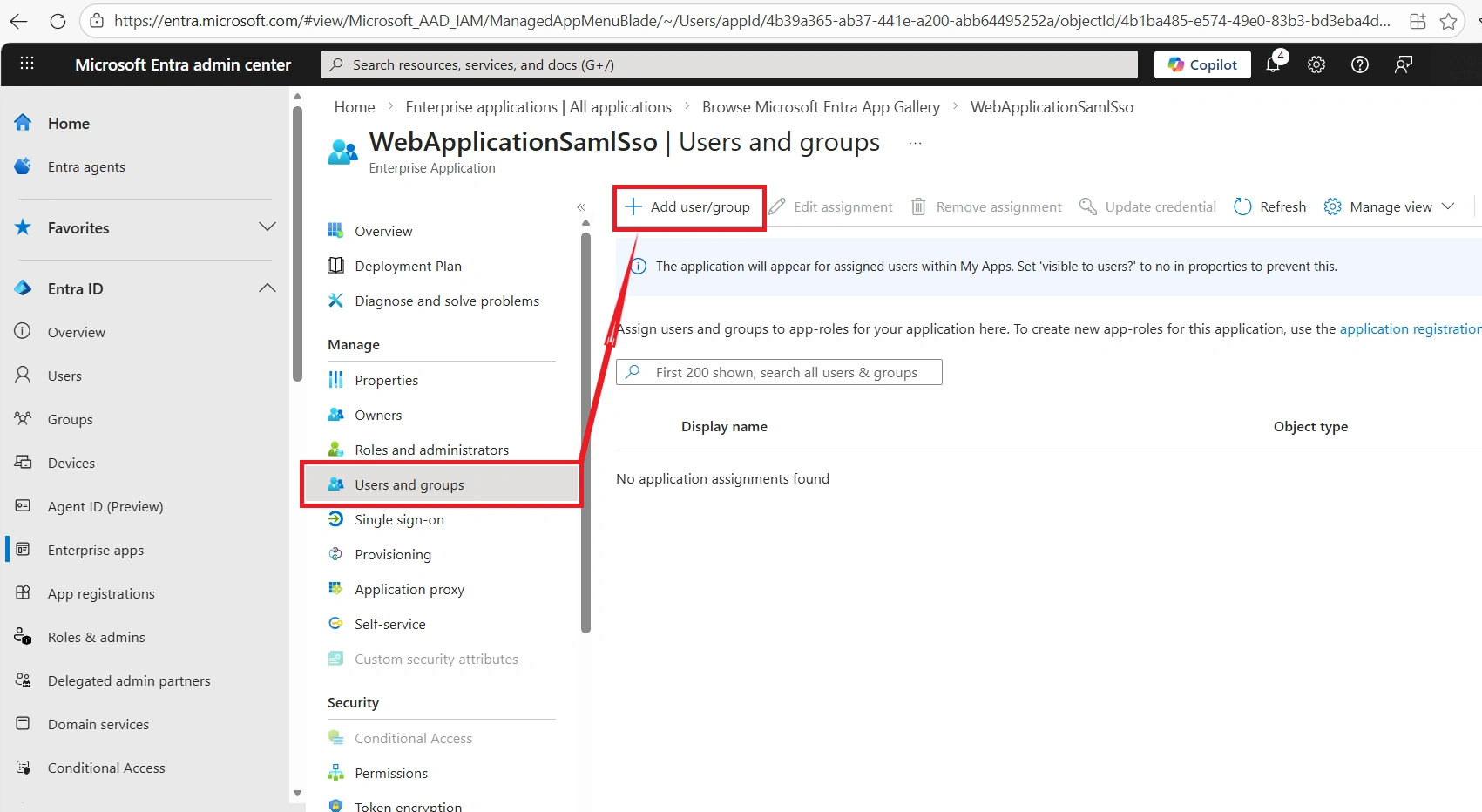This screenshot has width=1482, height=812.
Task: Open Delegated admin partners
Action: 129,680
